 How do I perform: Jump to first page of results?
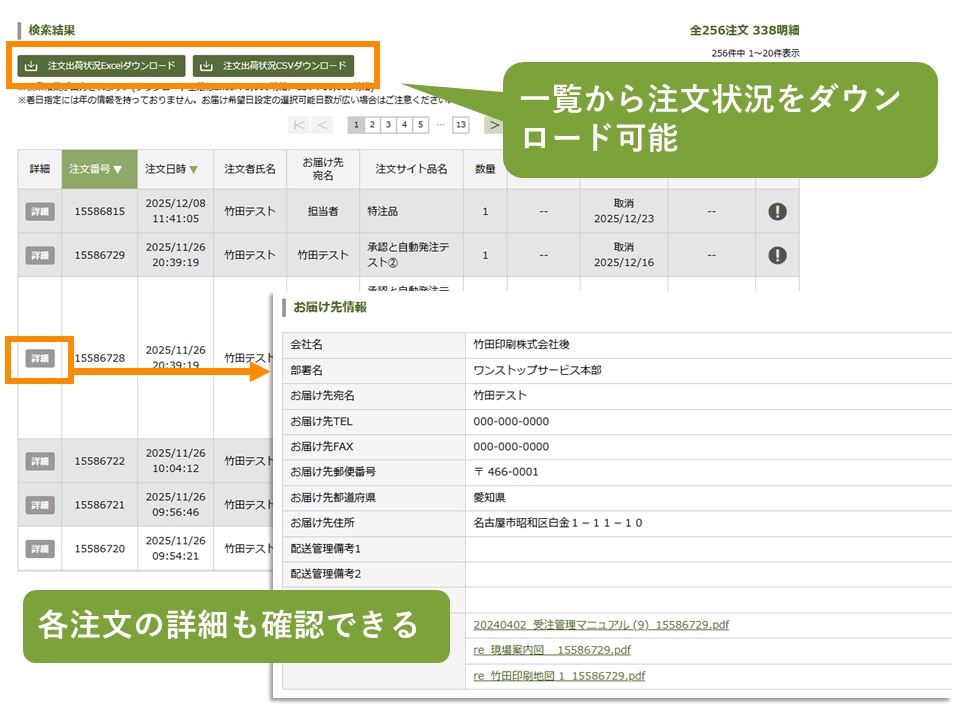pyautogui.click(x=298, y=125)
